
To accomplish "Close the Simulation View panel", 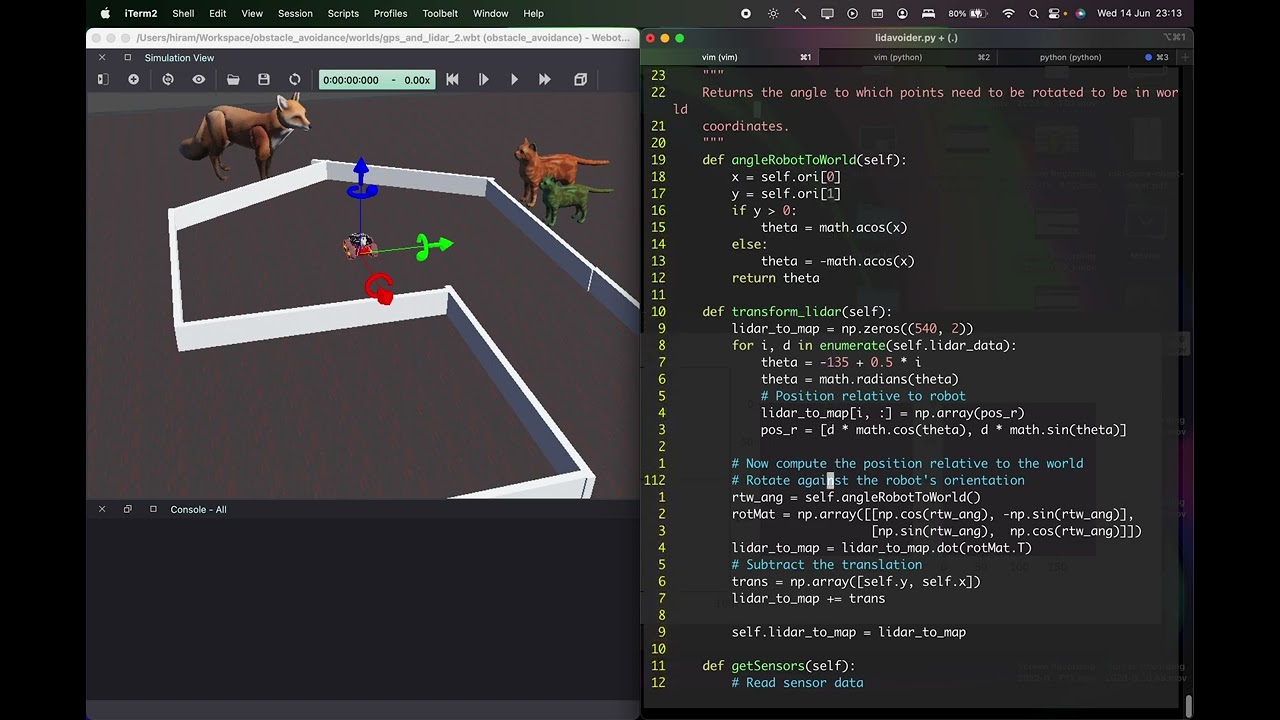I will point(102,58).
